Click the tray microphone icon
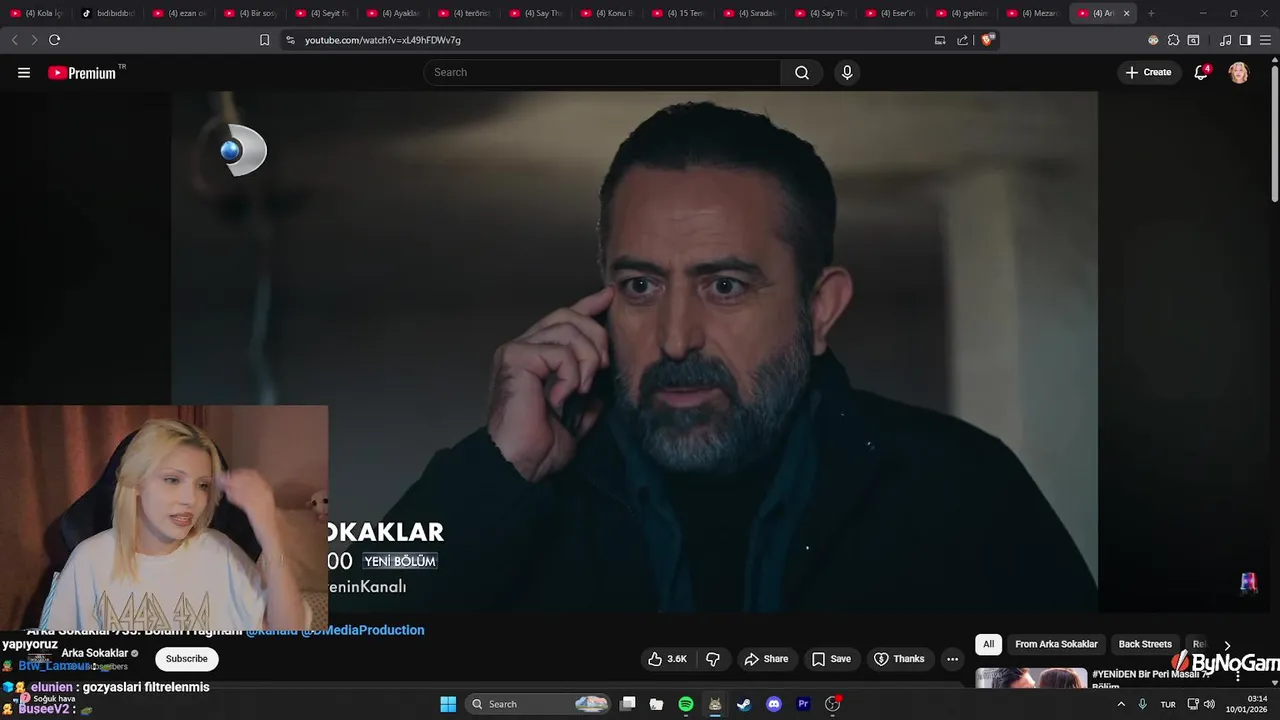Image resolution: width=1280 pixels, height=720 pixels. pyautogui.click(x=1142, y=704)
